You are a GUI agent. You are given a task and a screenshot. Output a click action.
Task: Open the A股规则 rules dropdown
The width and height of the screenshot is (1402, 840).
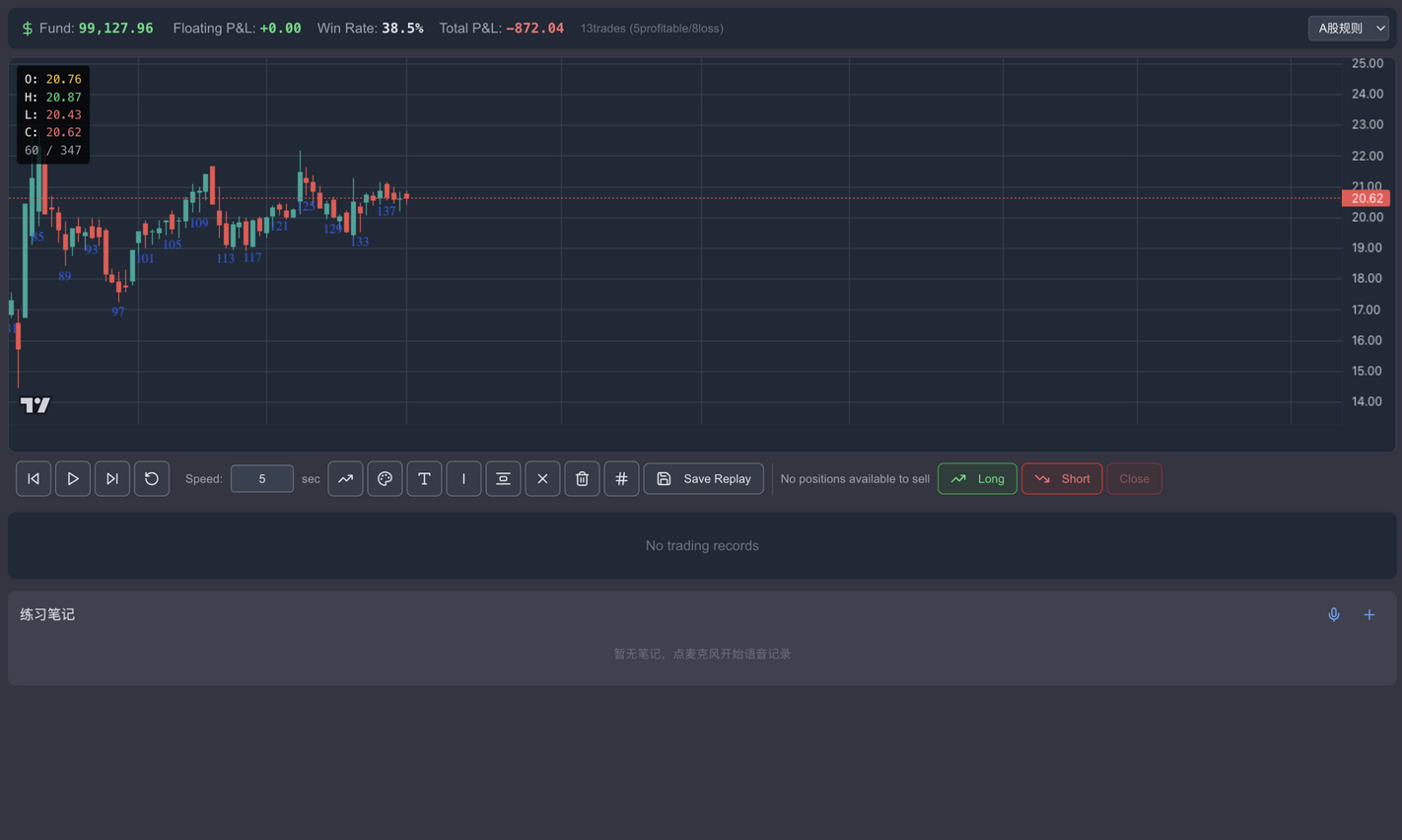[x=1349, y=29]
